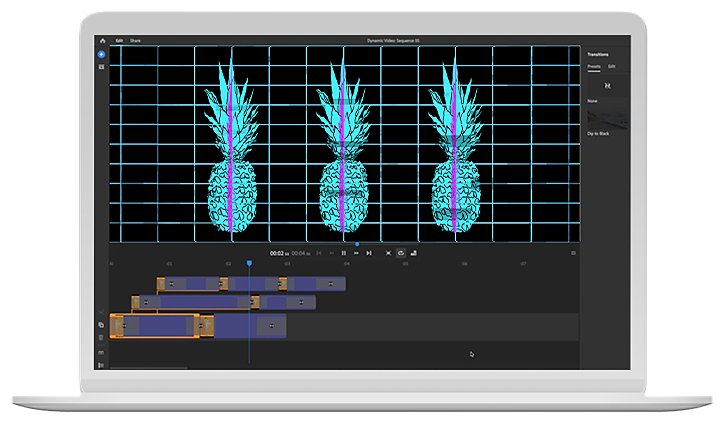Click the duplicate clip icon left of timeline
Viewport: 720px width, 425px height.
click(101, 325)
